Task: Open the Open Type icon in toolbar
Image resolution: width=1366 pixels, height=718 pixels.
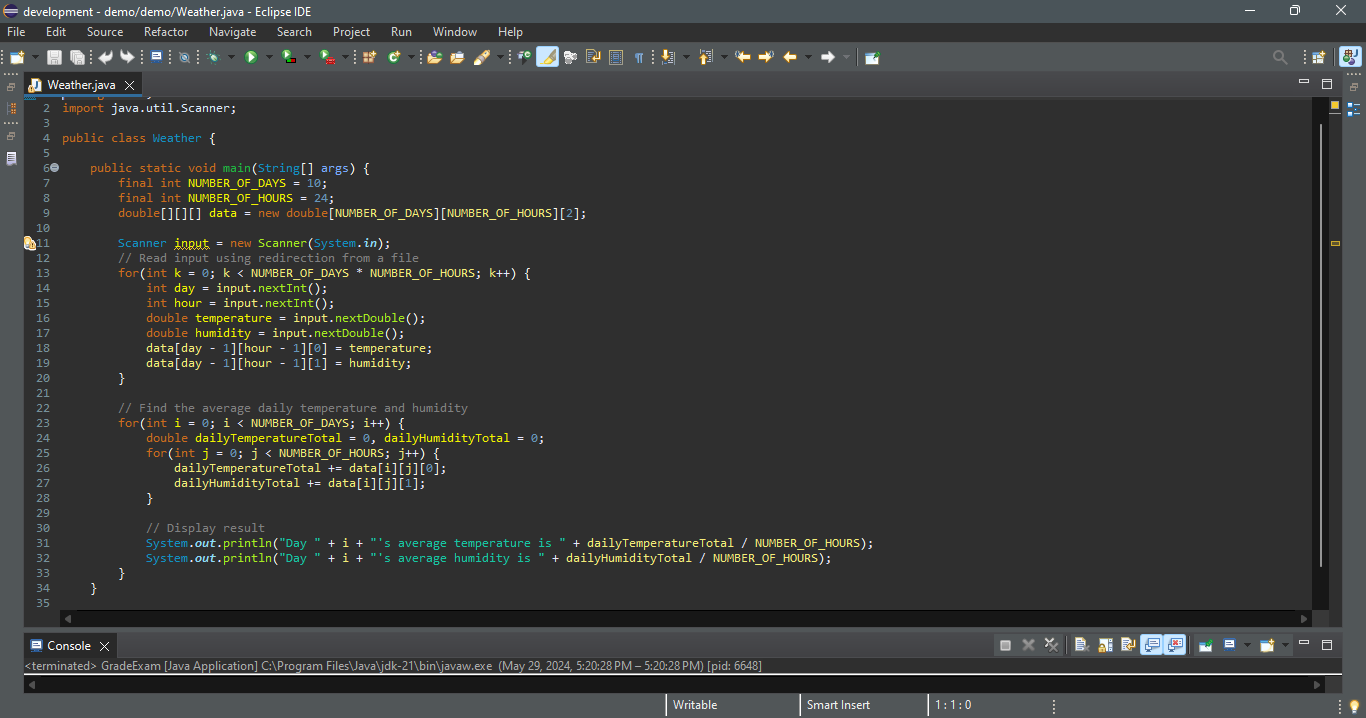Action: [434, 58]
